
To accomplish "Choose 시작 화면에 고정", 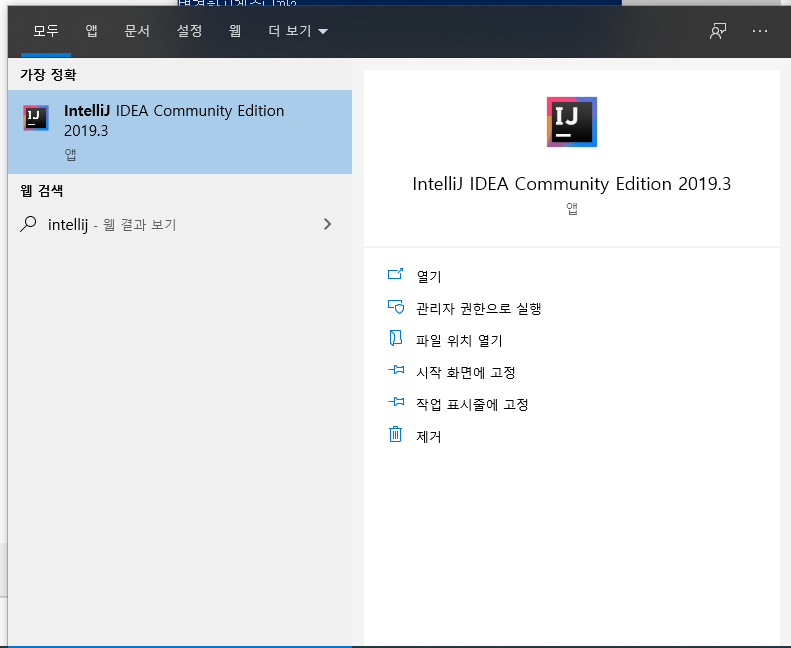I will tap(466, 372).
